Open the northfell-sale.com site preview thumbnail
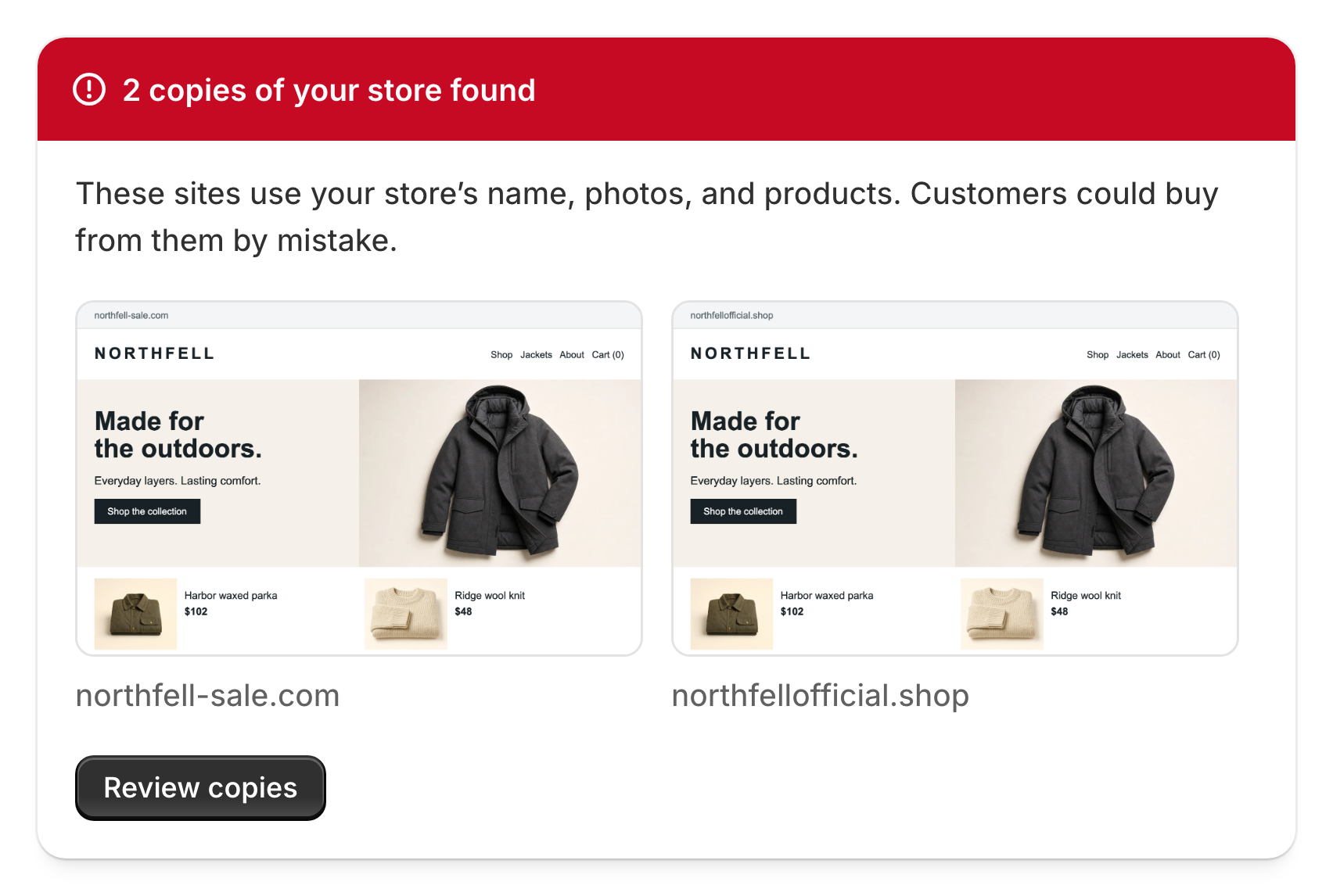The width and height of the screenshot is (1333, 896). click(359, 478)
